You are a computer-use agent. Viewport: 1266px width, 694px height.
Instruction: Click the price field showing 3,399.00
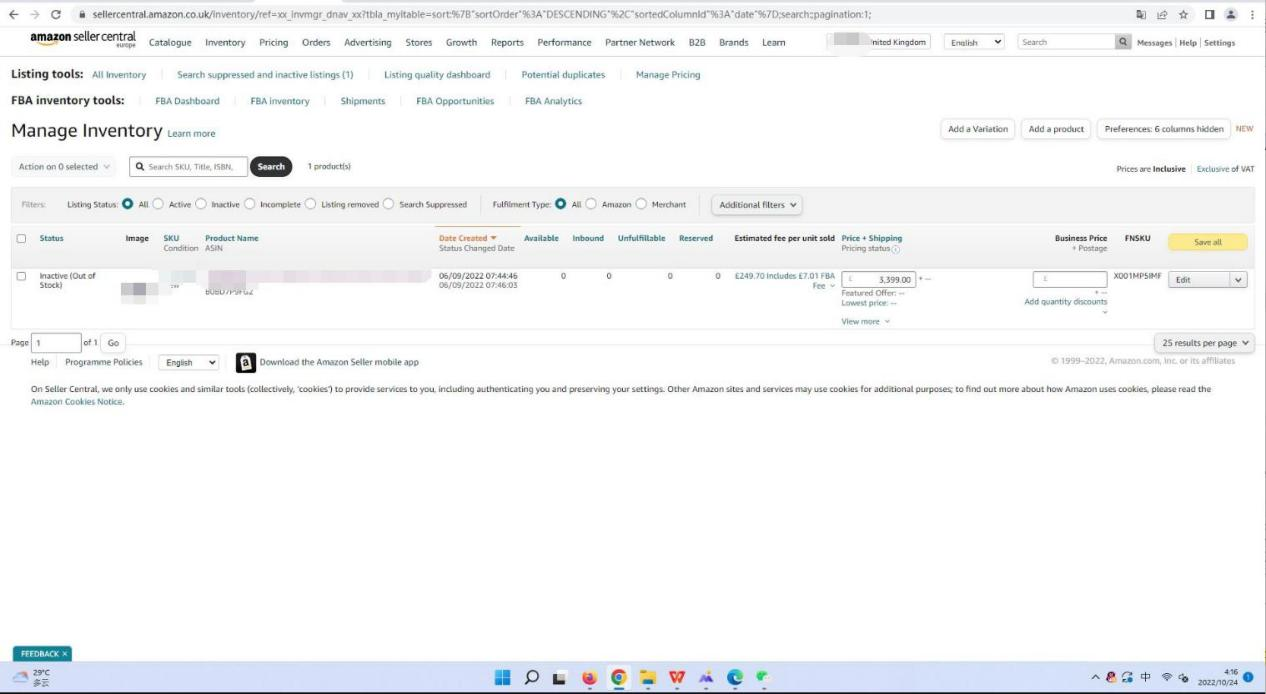(879, 280)
